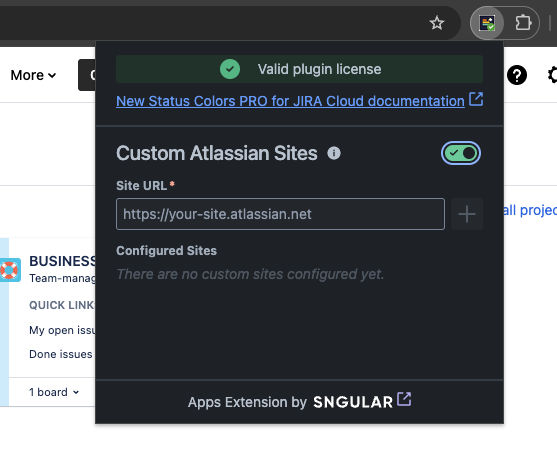Click external link icon beside SNGULAR

coord(404,399)
